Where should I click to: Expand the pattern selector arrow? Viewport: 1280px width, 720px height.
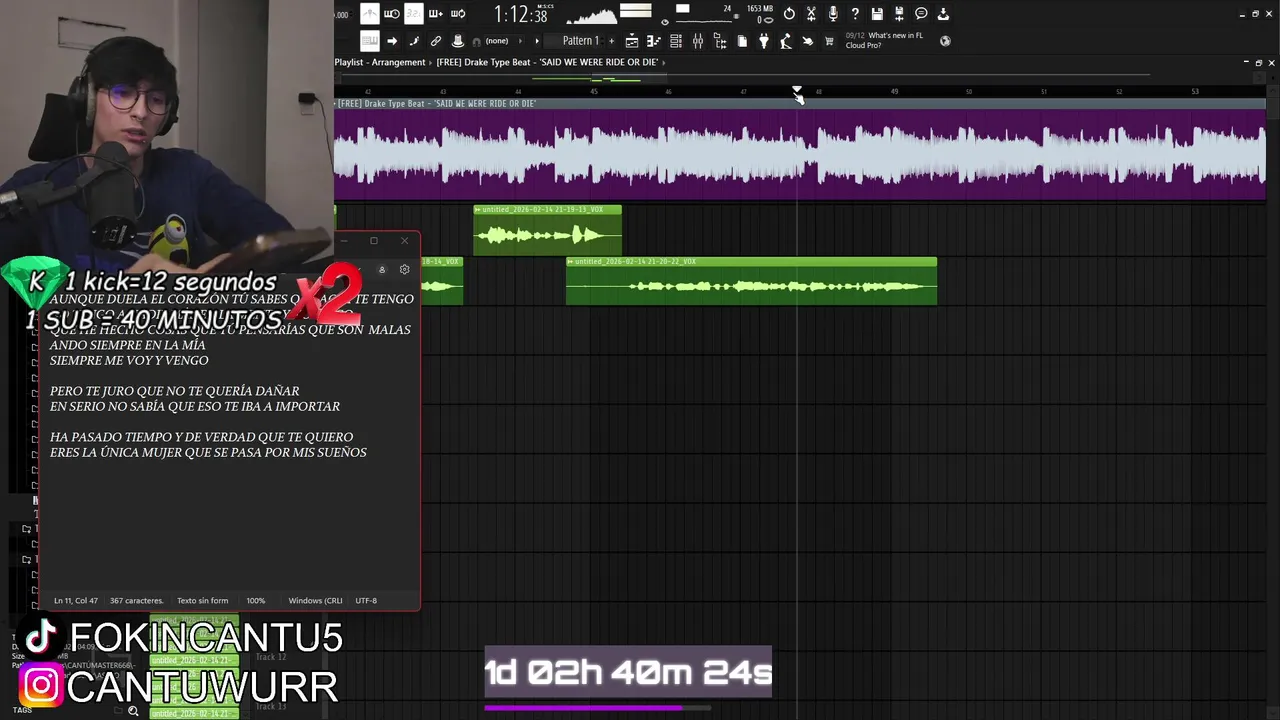coord(537,41)
